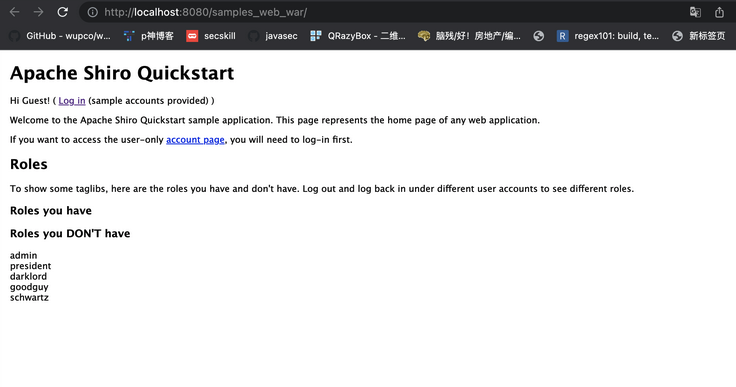736x387 pixels.
Task: Go forward with the browser forward arrow
Action: [x=38, y=12]
